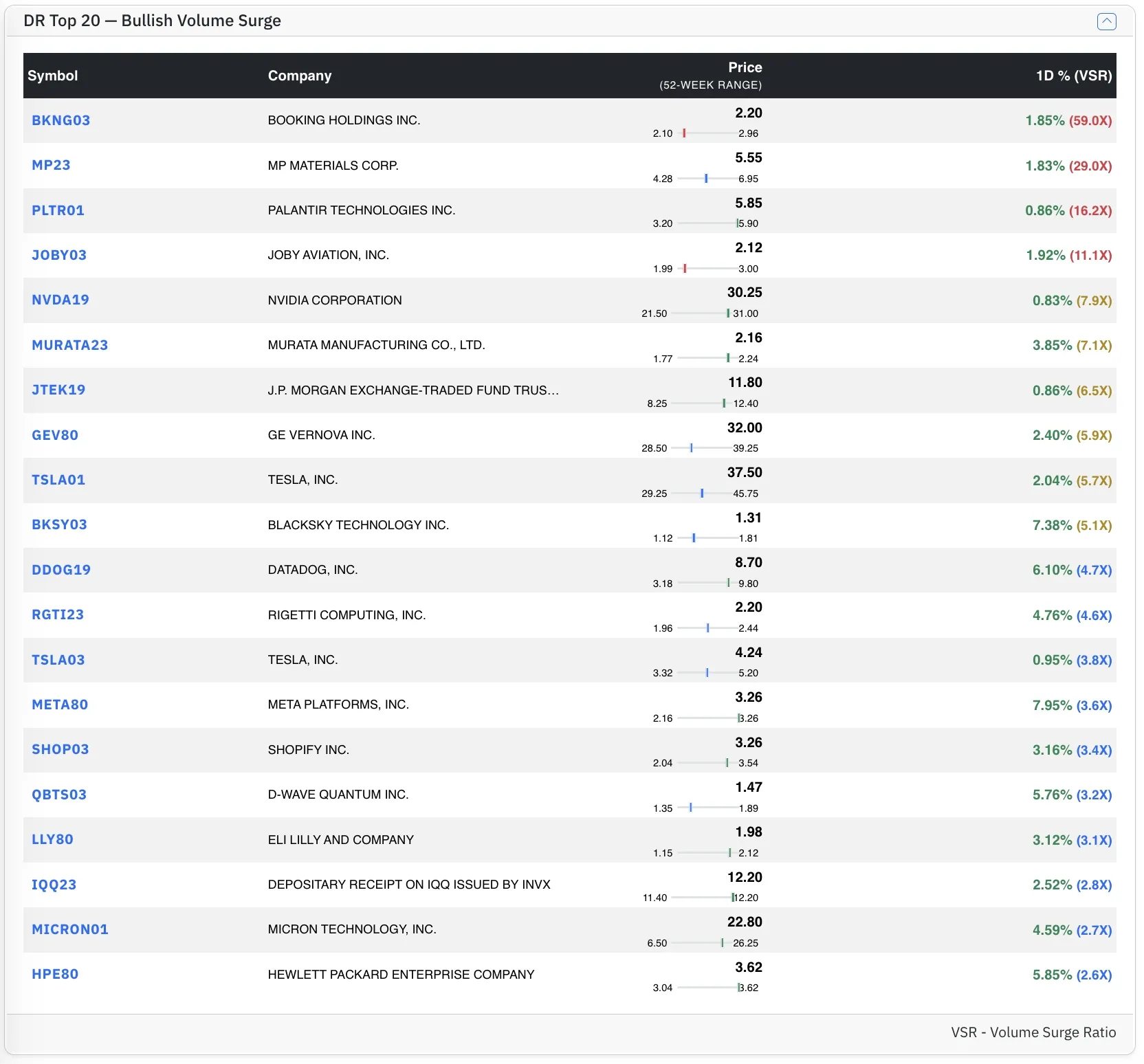Open the TSLA03 symbol link

[58, 660]
